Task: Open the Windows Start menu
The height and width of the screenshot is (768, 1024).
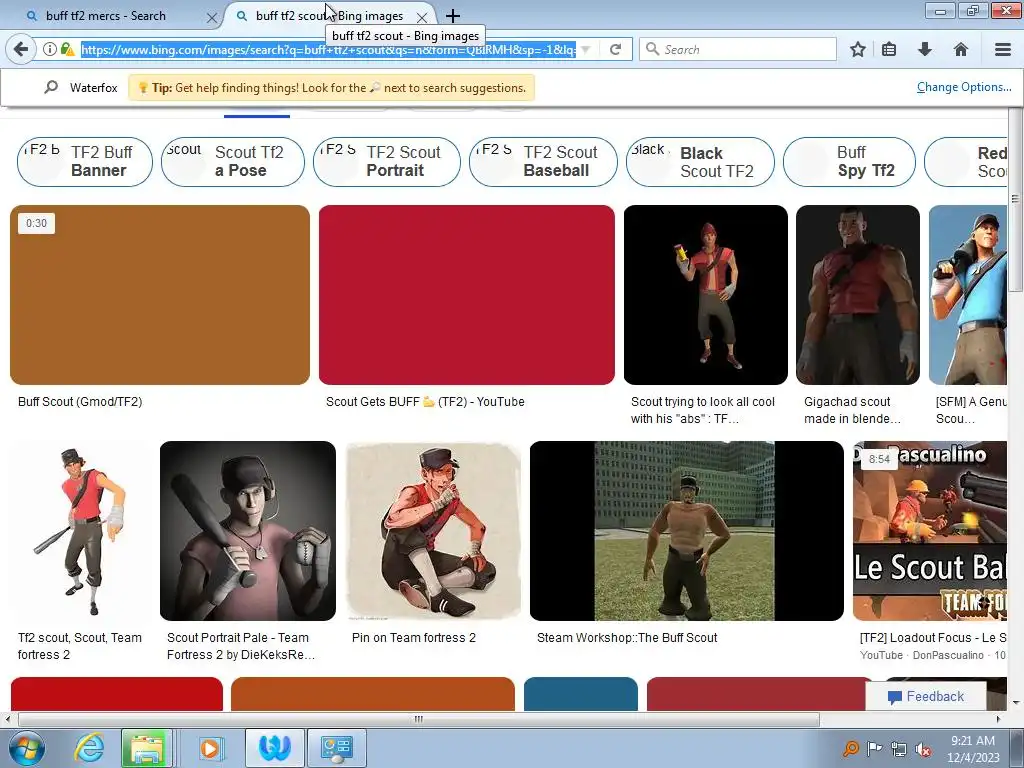Action: 27,748
